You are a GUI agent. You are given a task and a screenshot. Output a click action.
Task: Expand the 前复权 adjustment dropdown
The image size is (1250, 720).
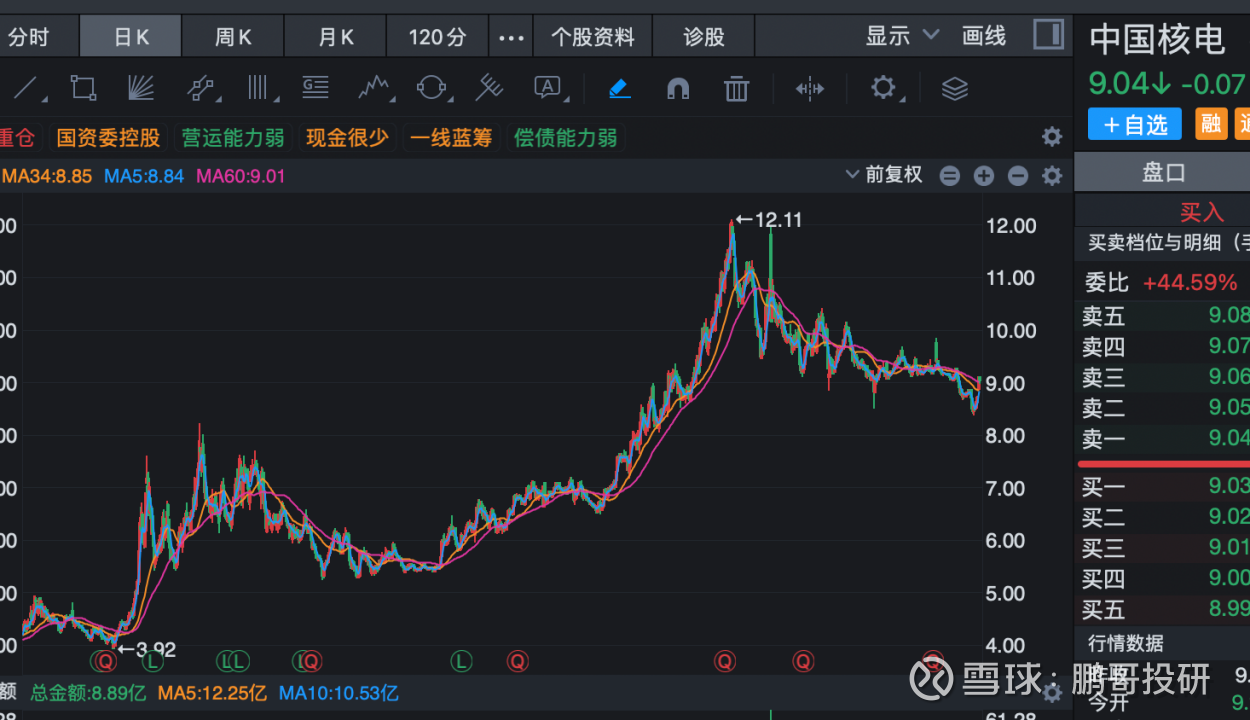884,175
